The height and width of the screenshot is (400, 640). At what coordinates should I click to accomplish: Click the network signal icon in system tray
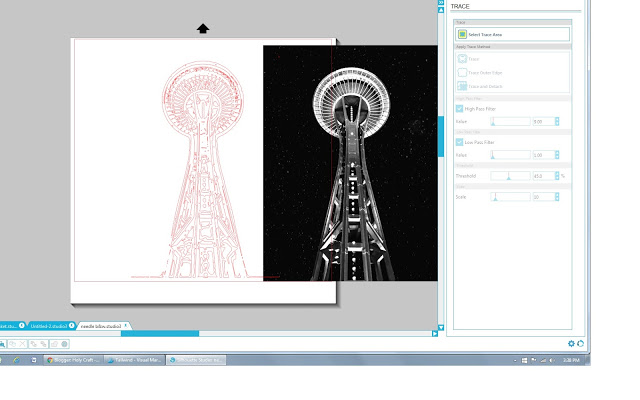543,360
